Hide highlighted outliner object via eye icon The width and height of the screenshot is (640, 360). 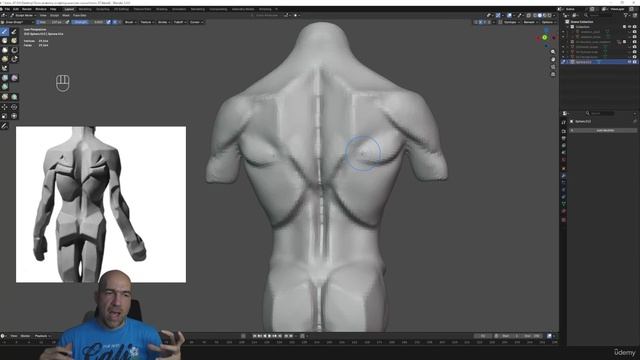(629, 62)
